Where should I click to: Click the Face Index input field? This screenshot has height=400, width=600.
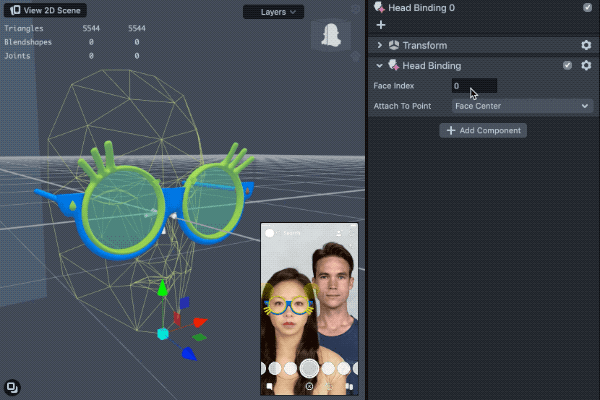point(474,86)
